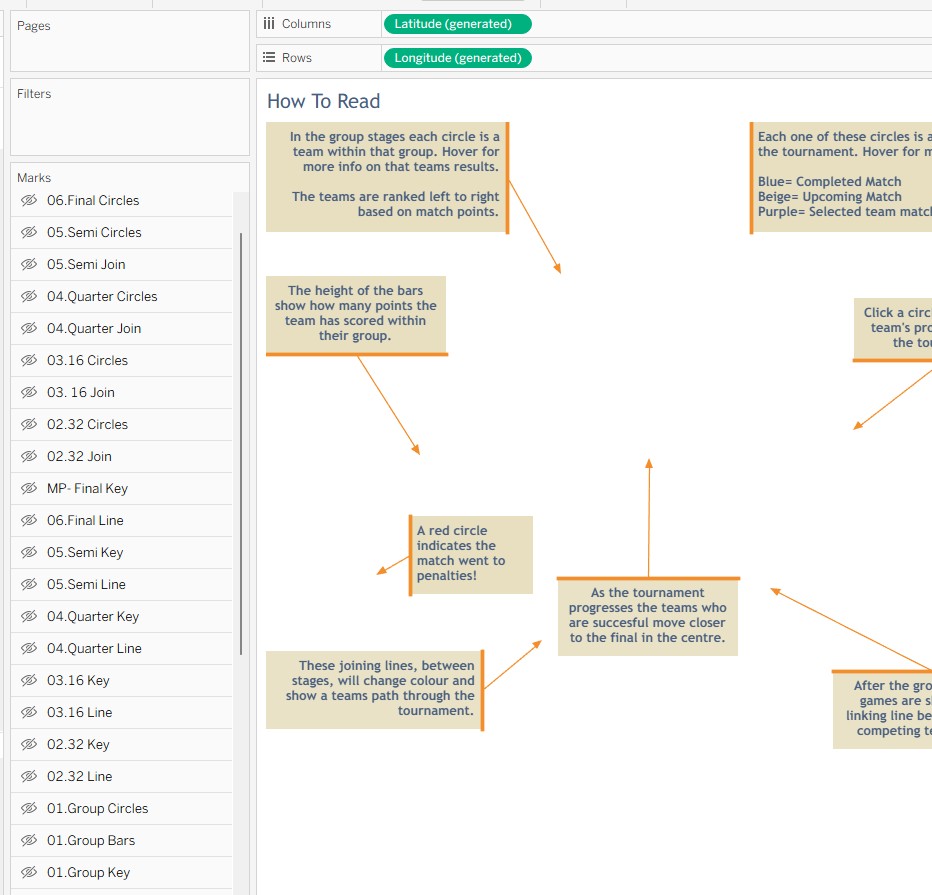Toggle visibility icon of 05.Semi Circles
Screen dimensions: 932x895
tap(29, 232)
